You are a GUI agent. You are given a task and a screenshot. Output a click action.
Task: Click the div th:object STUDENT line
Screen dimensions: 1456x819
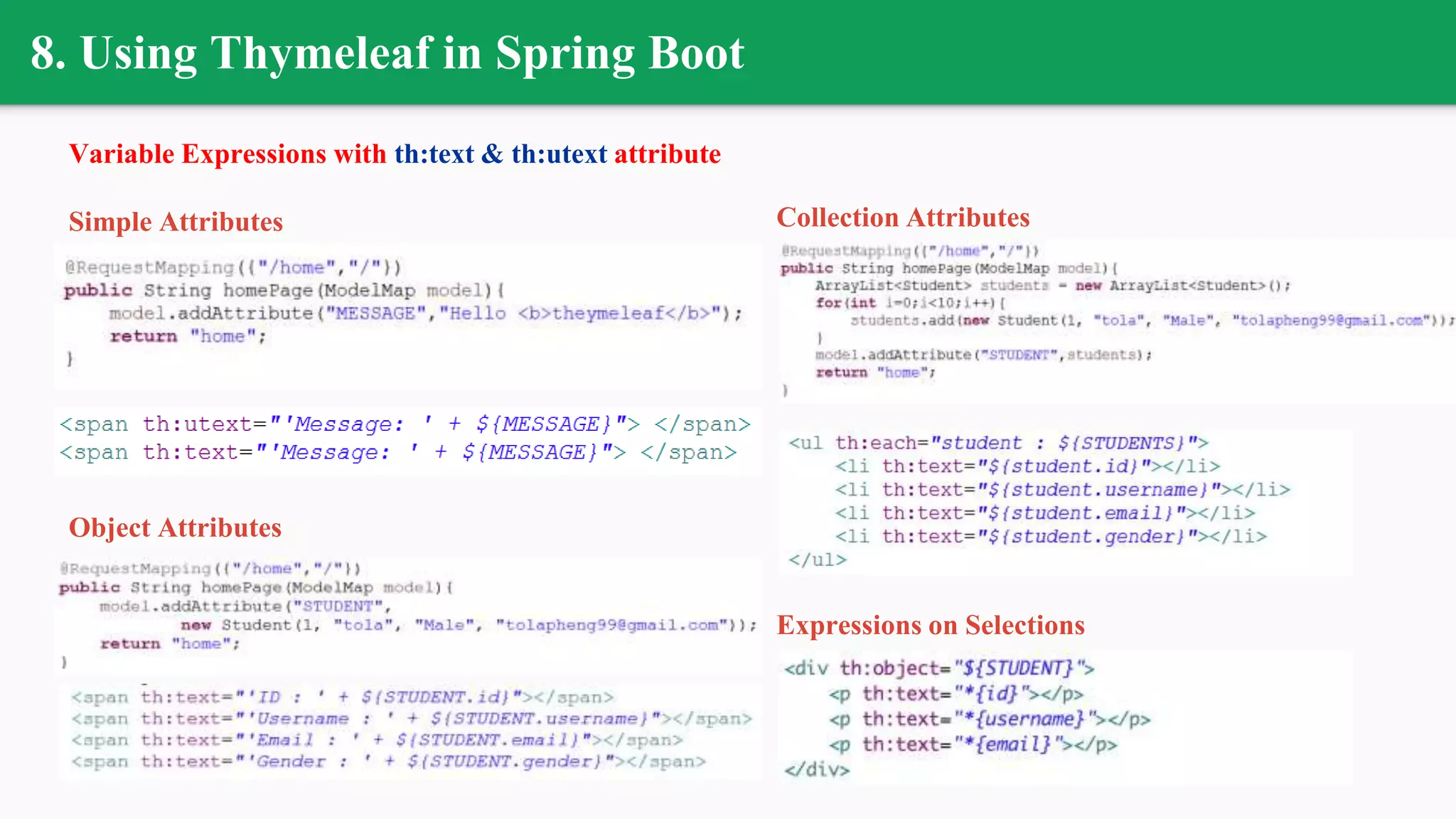point(938,668)
